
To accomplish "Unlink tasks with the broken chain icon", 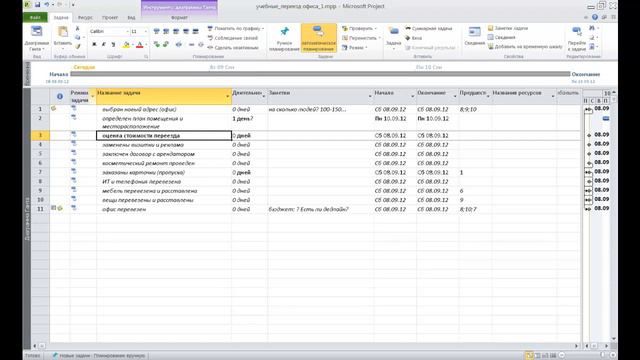I will [201, 44].
